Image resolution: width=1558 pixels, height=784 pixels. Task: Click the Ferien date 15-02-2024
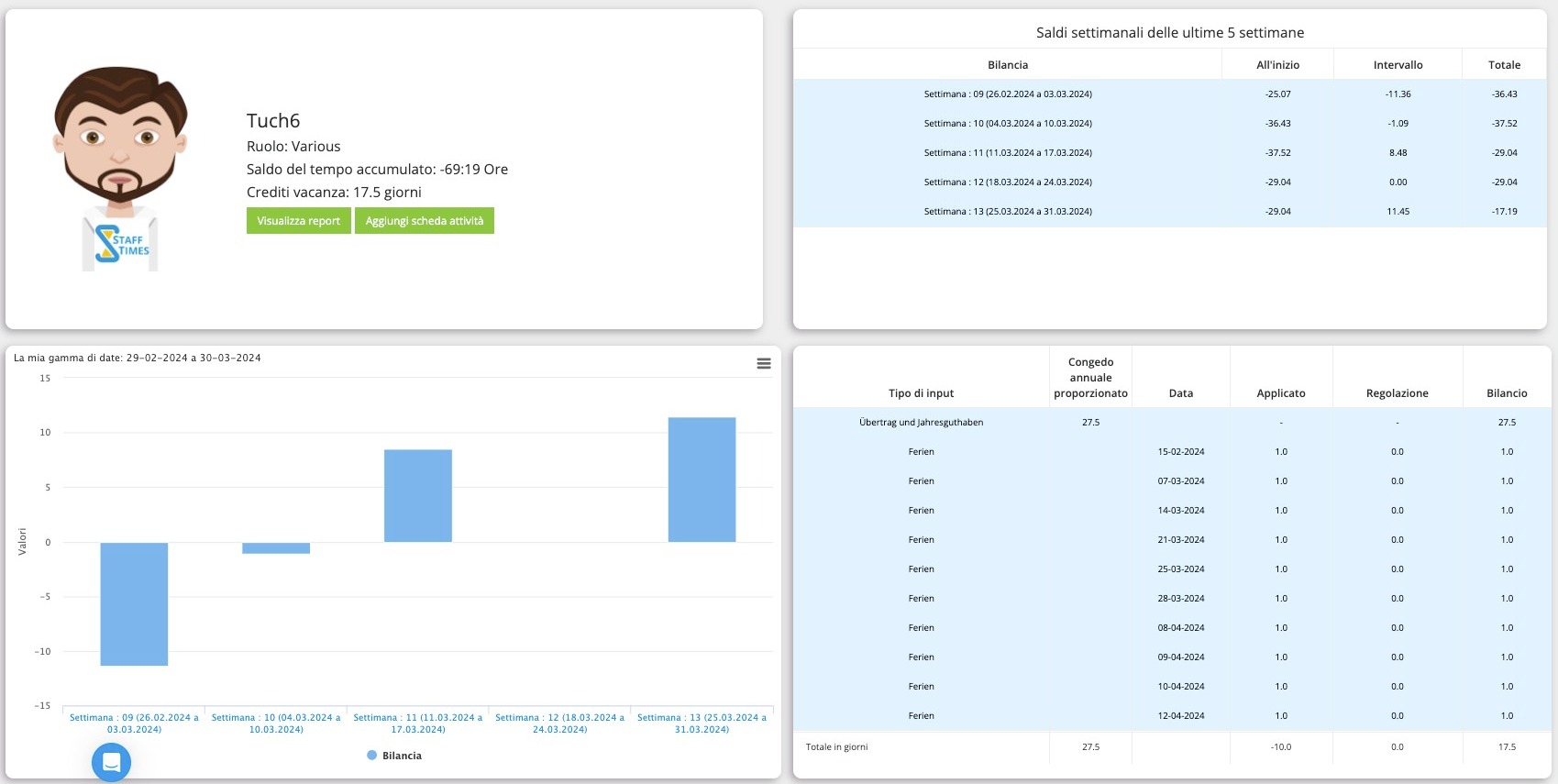tap(1181, 452)
